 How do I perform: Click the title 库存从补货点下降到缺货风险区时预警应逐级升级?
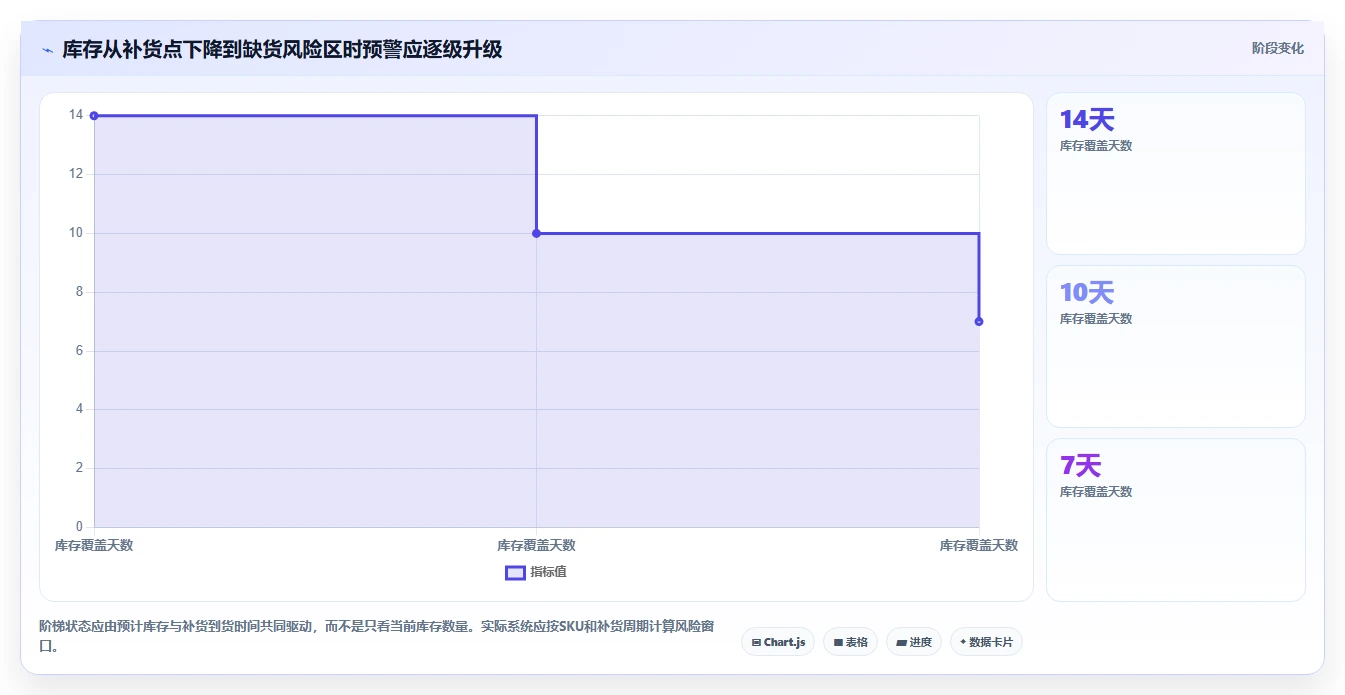(x=282, y=49)
